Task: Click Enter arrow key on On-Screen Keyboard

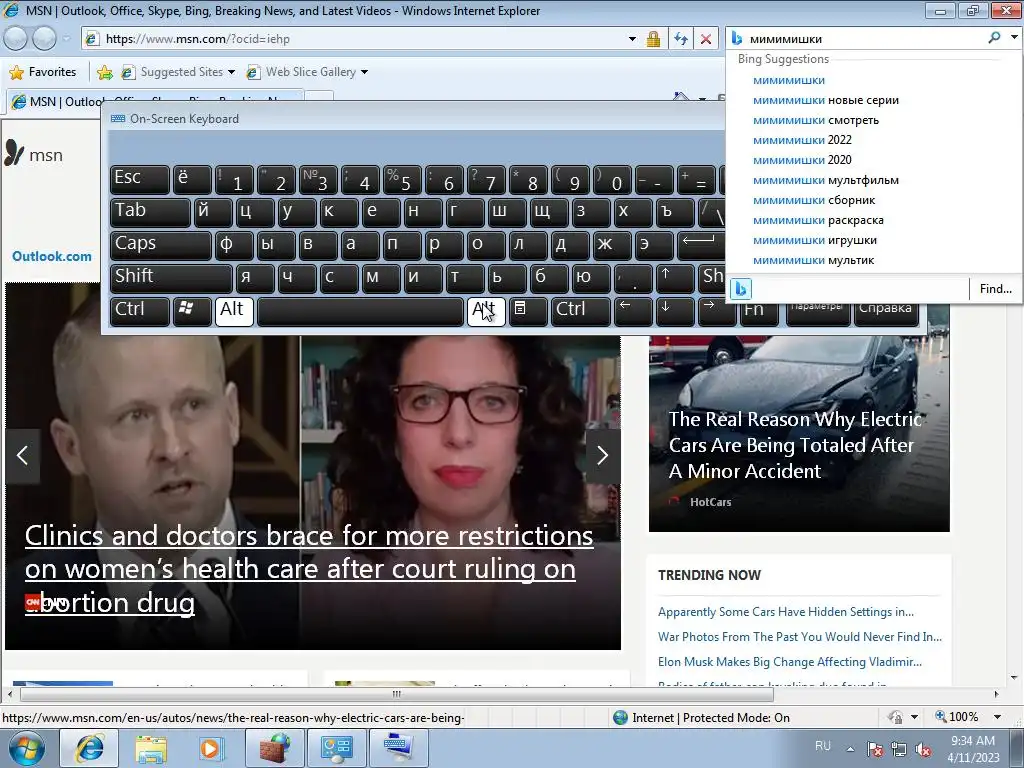Action: coord(701,245)
